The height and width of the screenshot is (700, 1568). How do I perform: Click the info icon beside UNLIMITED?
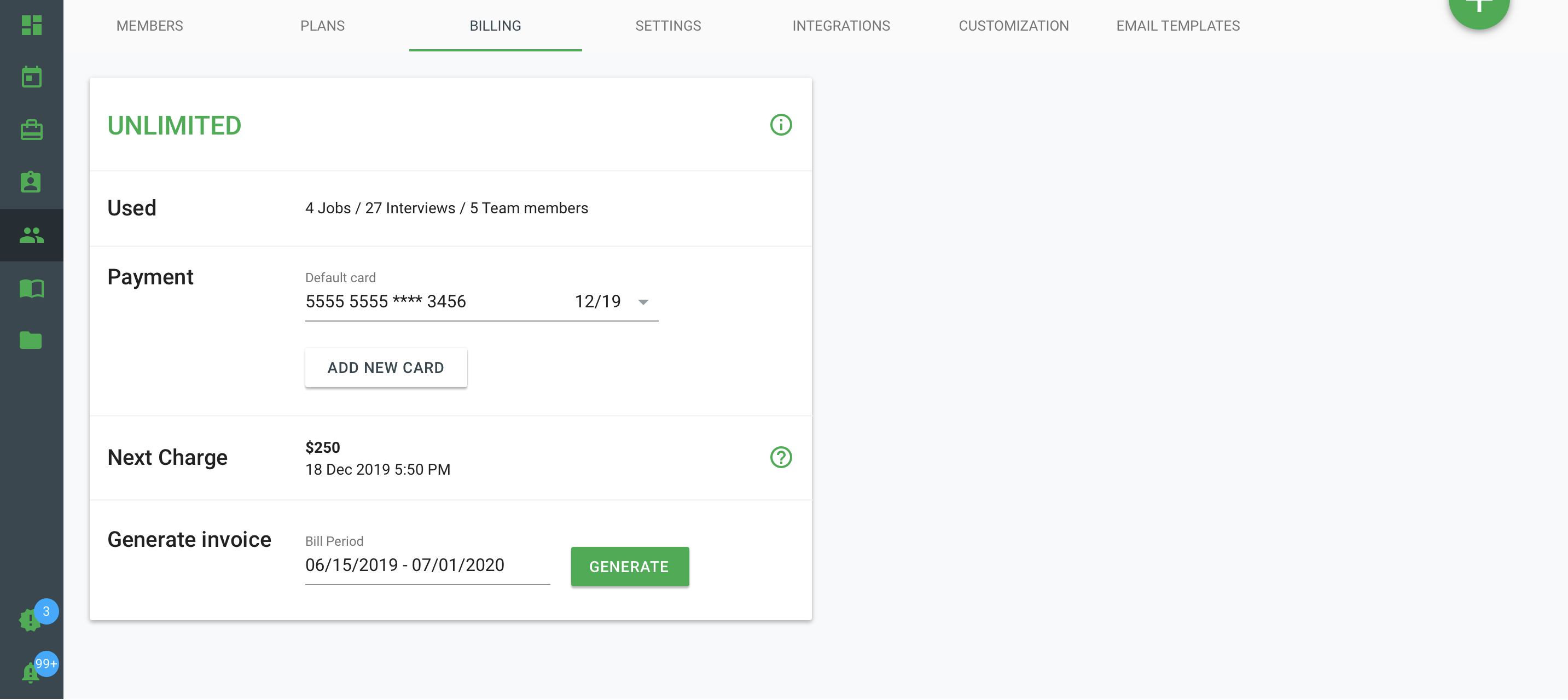click(x=780, y=125)
